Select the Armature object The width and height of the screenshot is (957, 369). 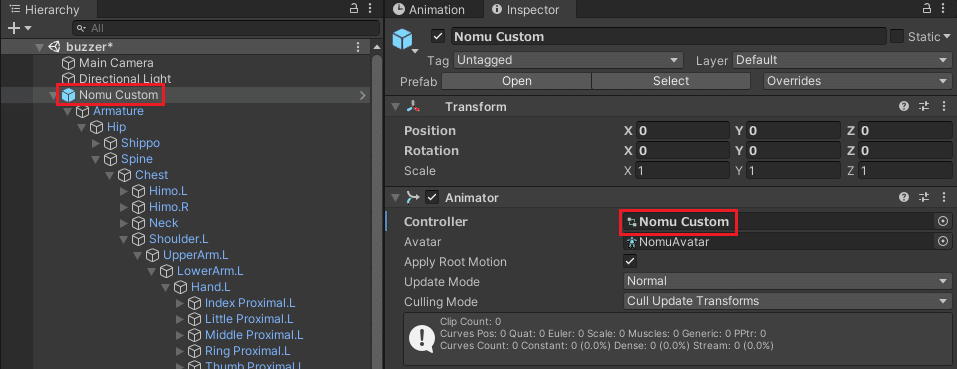coord(118,111)
